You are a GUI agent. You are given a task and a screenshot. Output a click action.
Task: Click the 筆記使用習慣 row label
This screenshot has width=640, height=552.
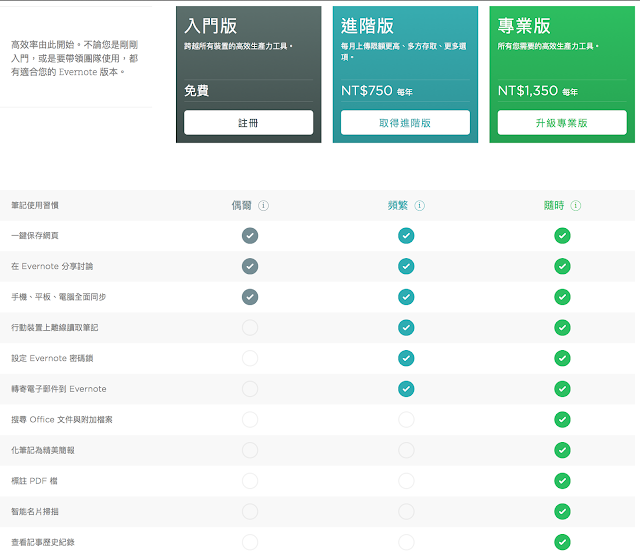pos(35,205)
